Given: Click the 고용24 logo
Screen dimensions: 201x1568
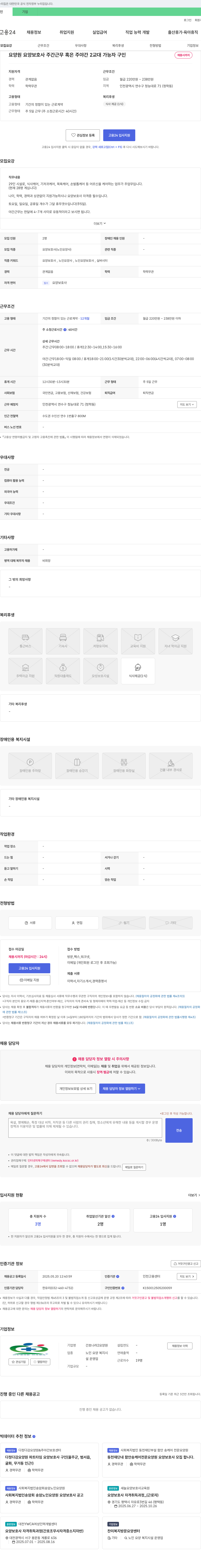Looking at the screenshot, I should (8, 32).
